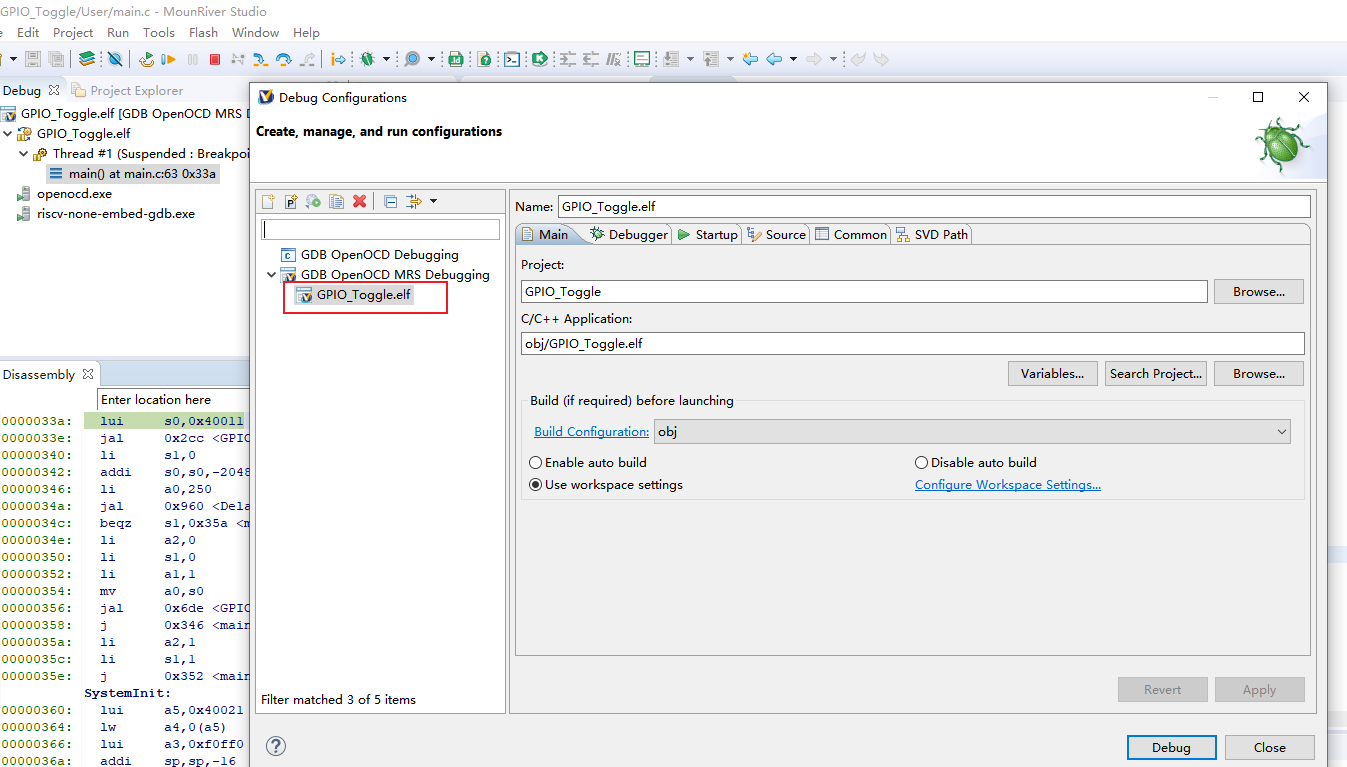This screenshot has height=767, width=1347.
Task: Click New launch configuration icon
Action: pyautogui.click(x=268, y=201)
